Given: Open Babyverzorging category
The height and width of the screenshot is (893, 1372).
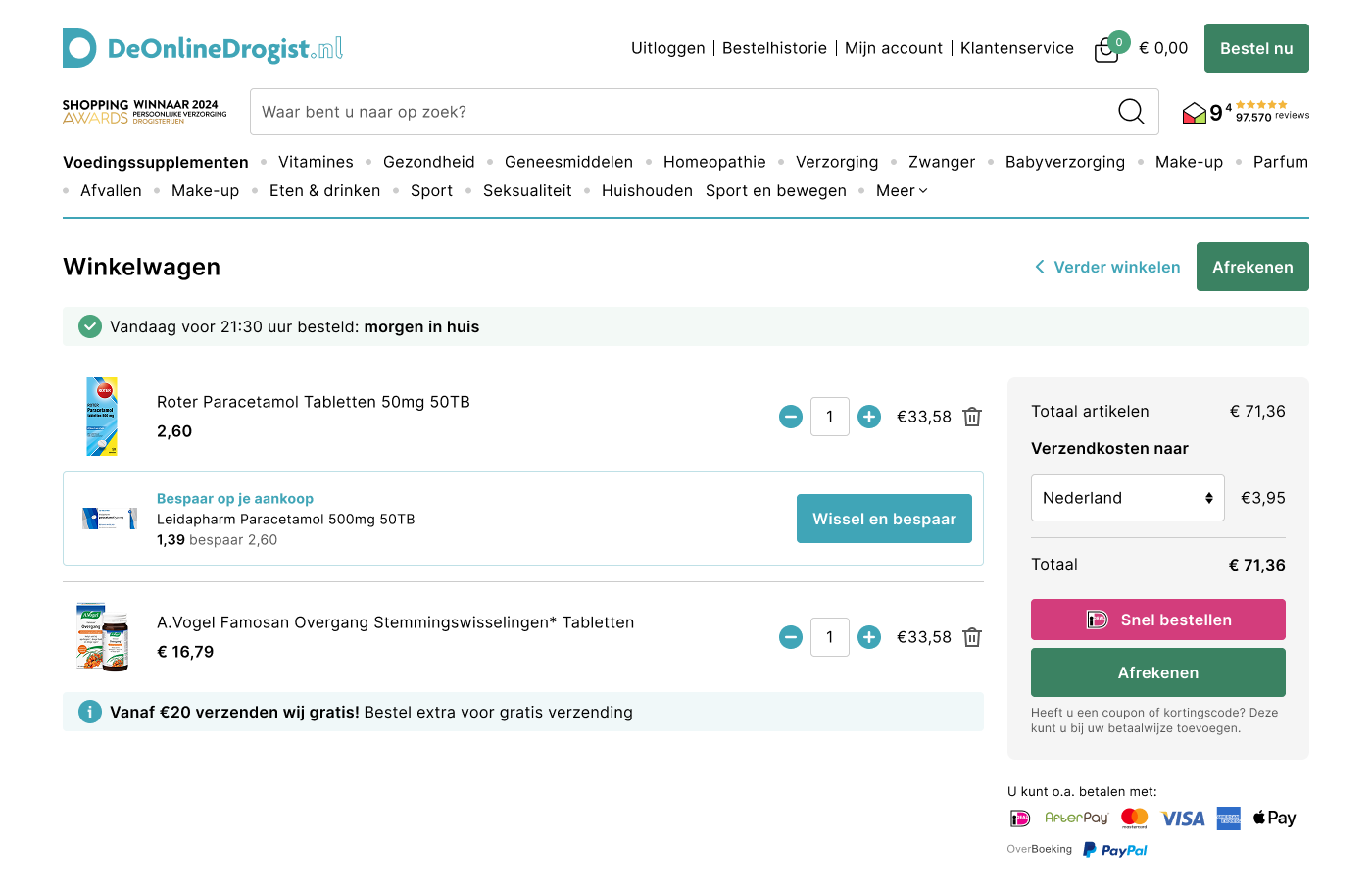Looking at the screenshot, I should coord(1065,162).
